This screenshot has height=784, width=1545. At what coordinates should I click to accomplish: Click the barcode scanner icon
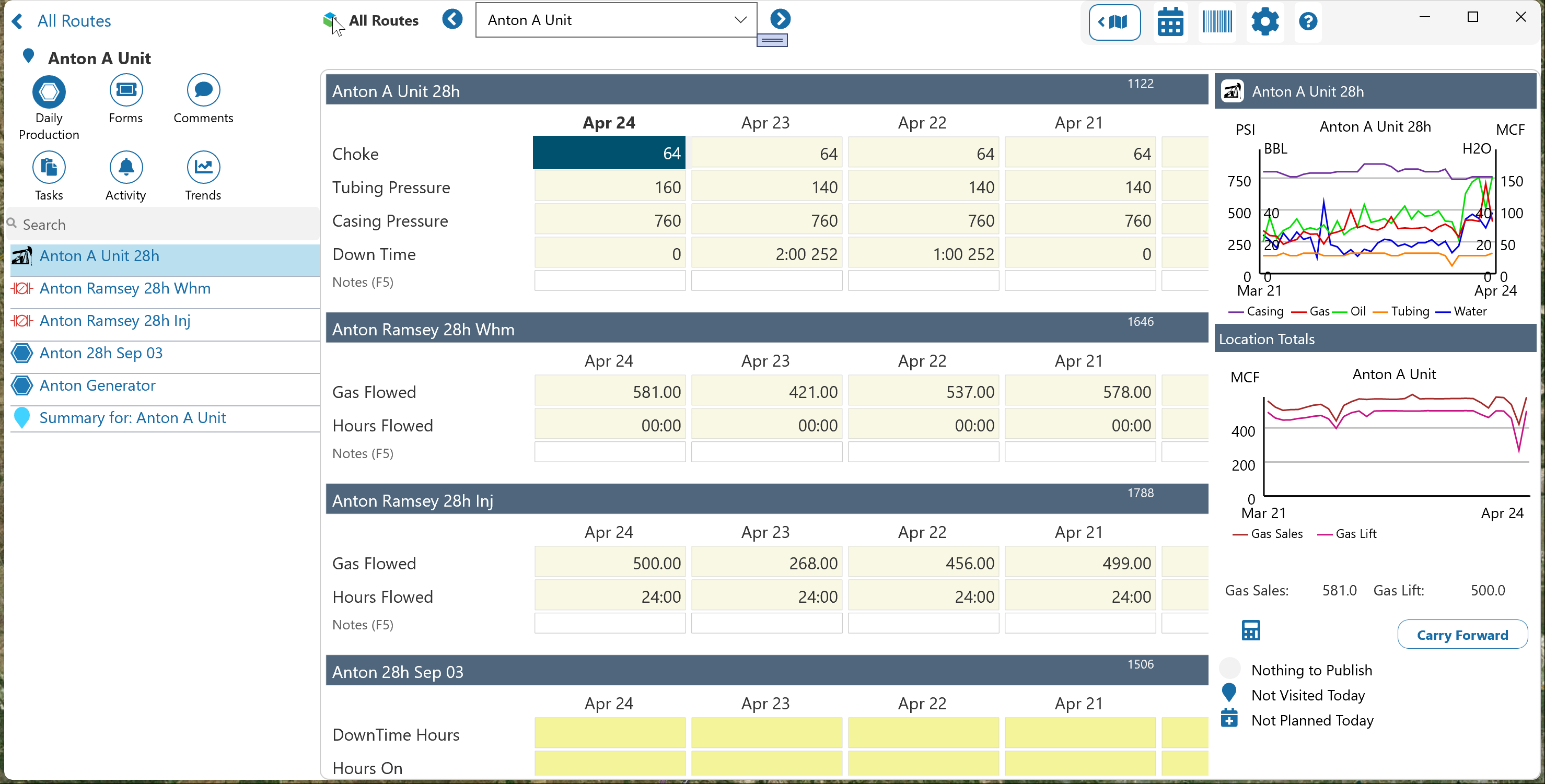pos(1217,22)
